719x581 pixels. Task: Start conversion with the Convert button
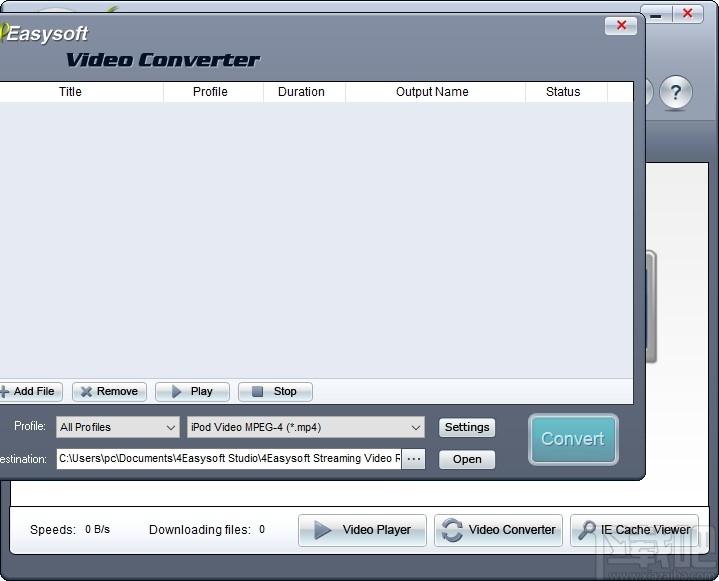tap(572, 439)
